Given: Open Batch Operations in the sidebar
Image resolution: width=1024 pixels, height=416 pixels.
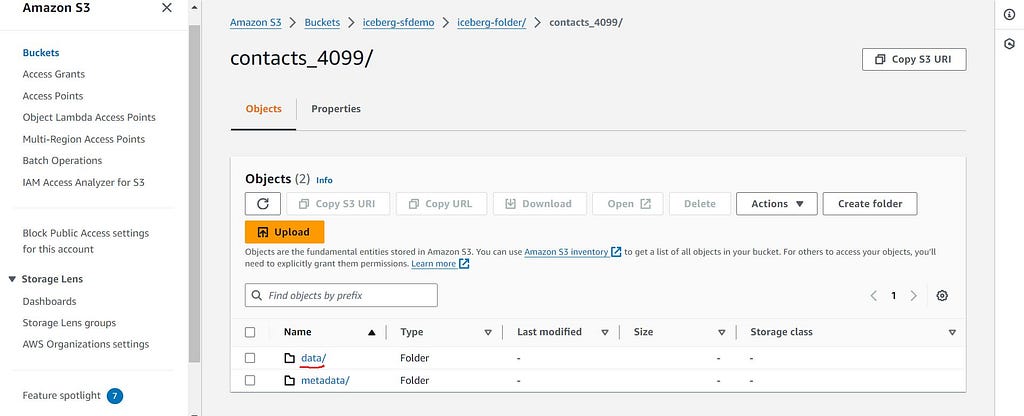Looking at the screenshot, I should coord(62,161).
